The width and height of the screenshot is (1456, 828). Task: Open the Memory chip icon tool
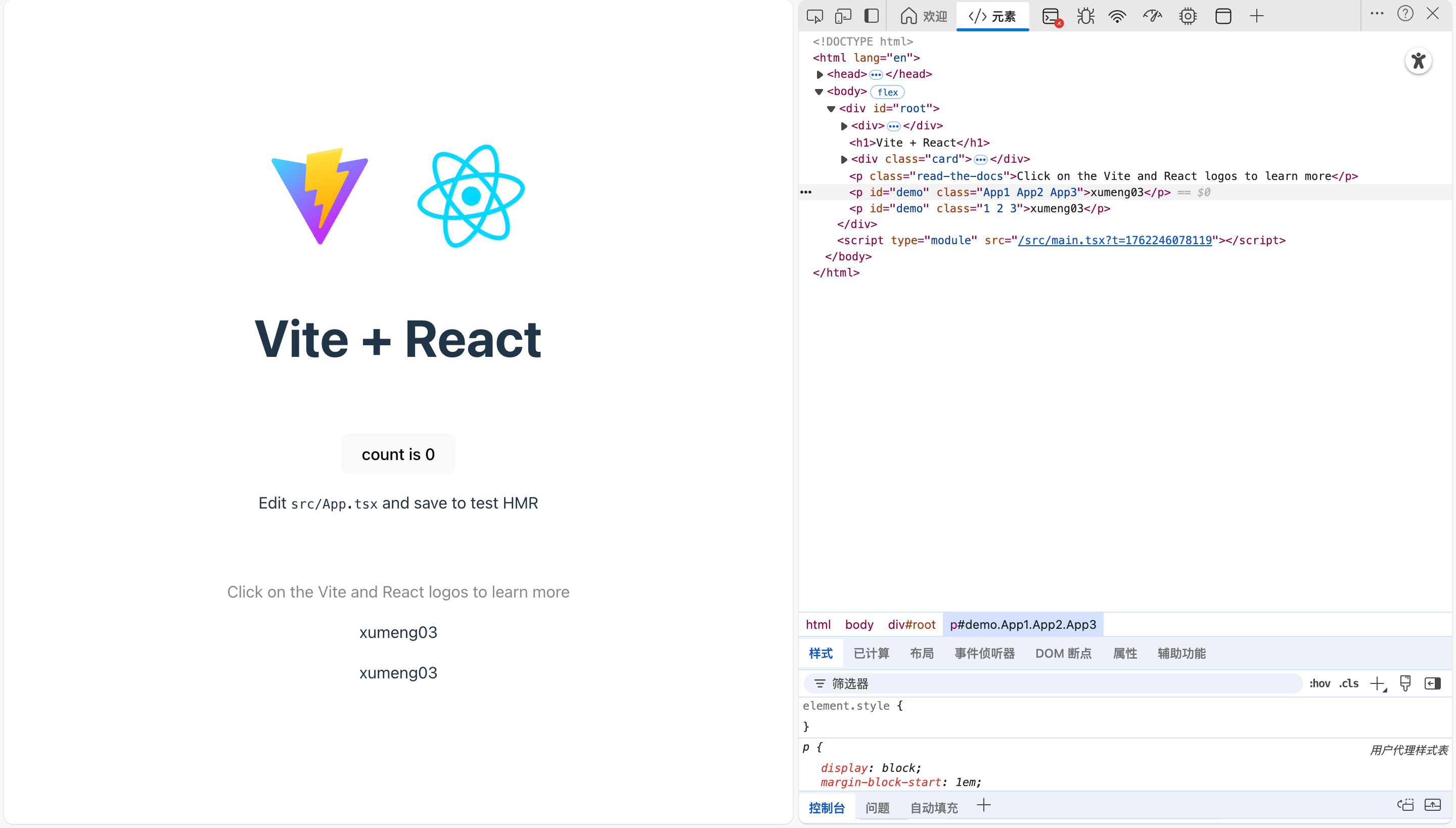[x=1188, y=16]
